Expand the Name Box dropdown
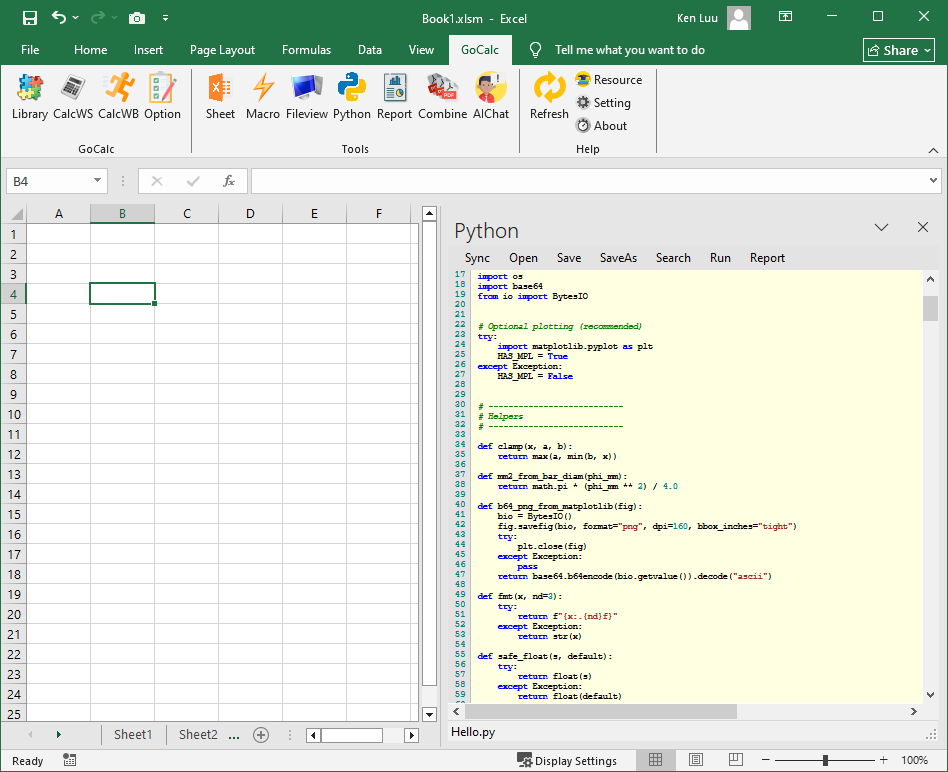Viewport: 948px width, 772px height. click(97, 181)
